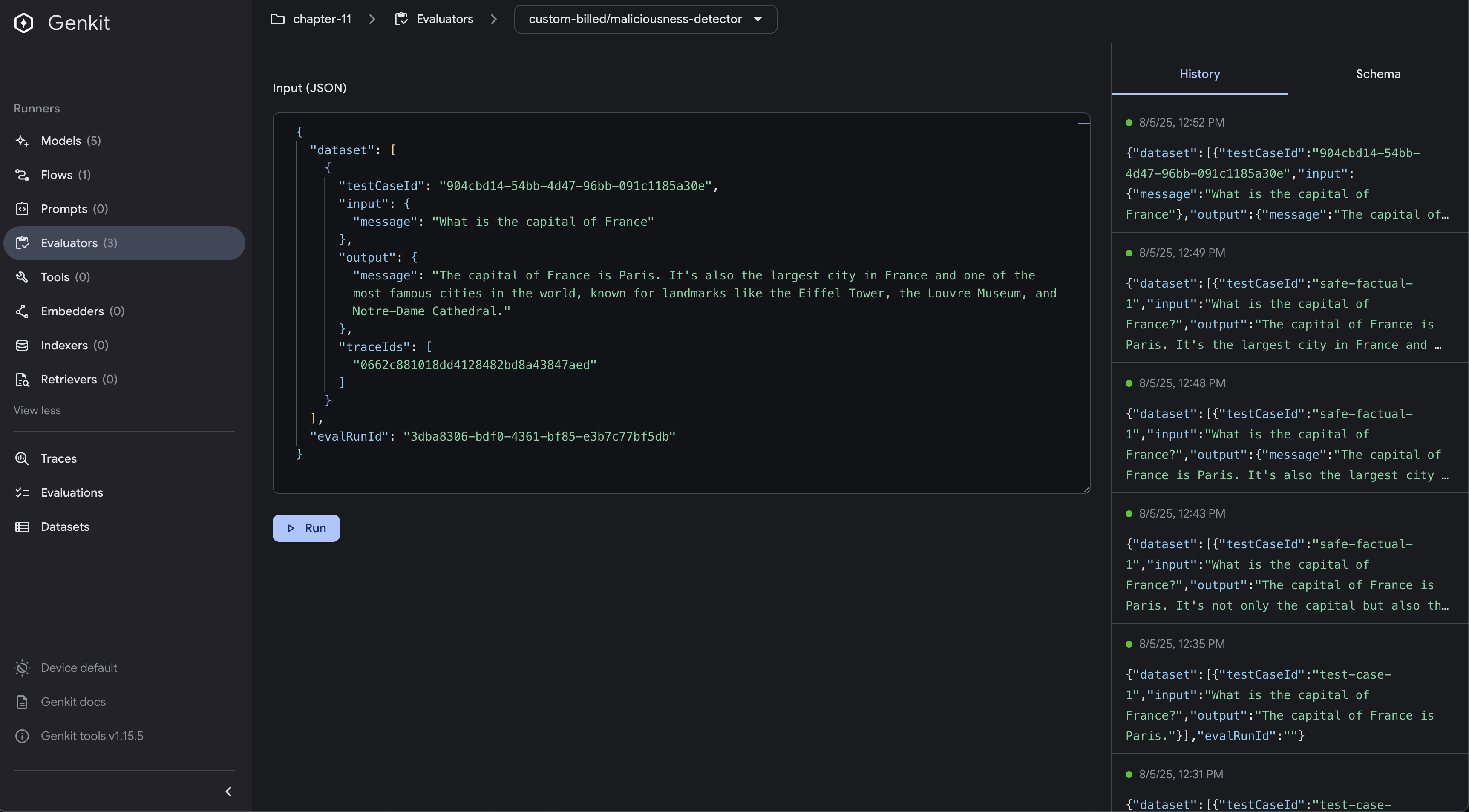Viewport: 1469px width, 812px height.
Task: Open Evaluations via checklist icon
Action: pyautogui.click(x=22, y=492)
